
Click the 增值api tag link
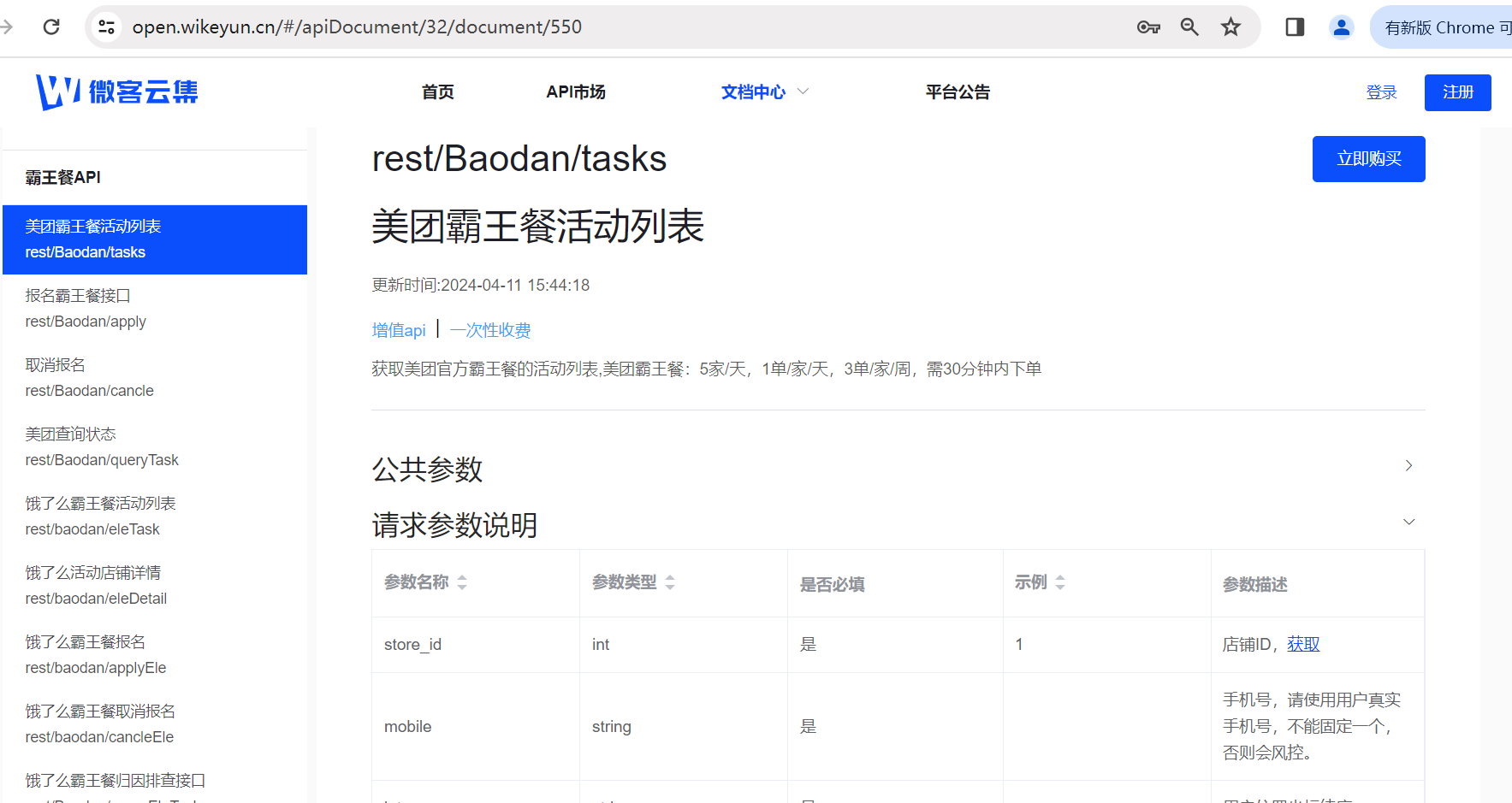click(399, 330)
